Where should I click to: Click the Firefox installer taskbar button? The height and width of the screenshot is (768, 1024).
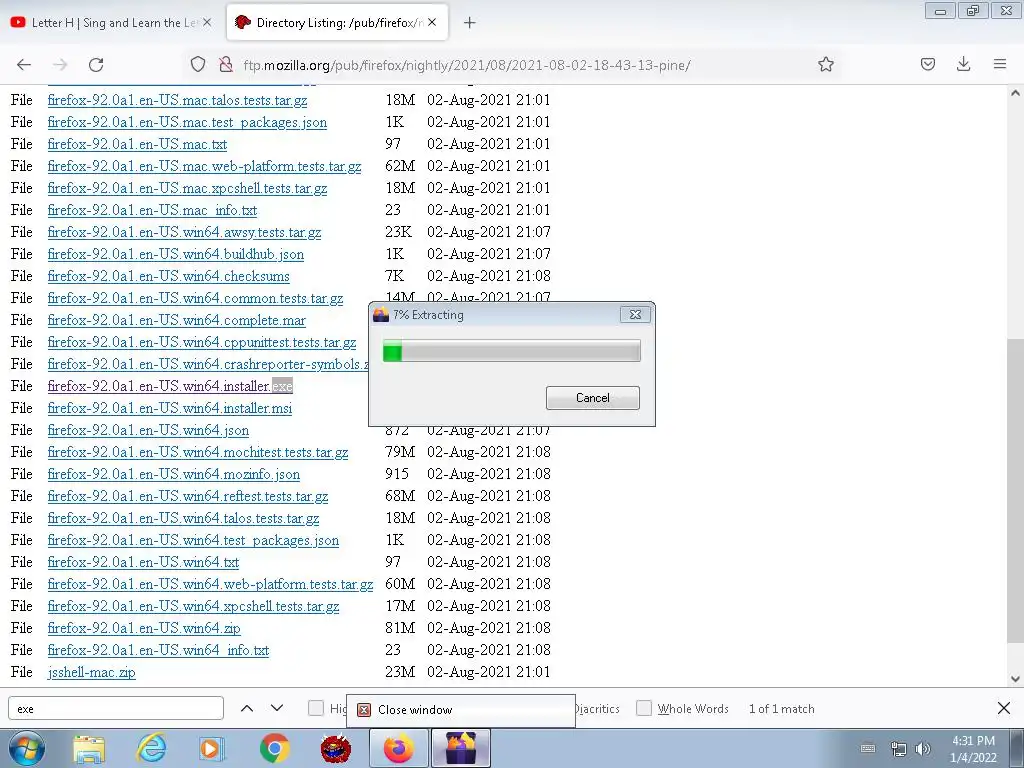click(x=460, y=748)
